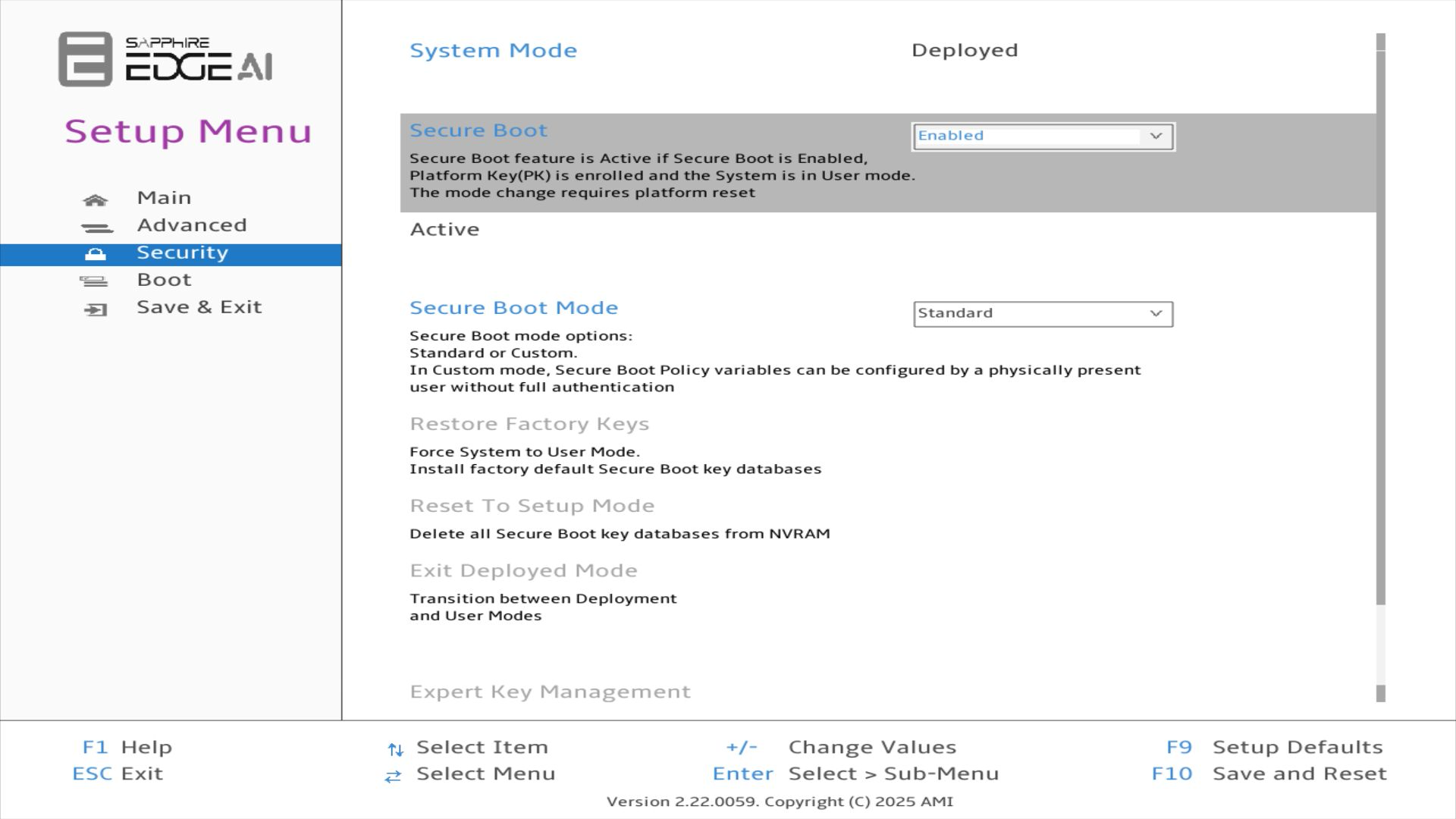This screenshot has width=1456, height=819.
Task: Select Exit Deployed Mode option
Action: [523, 571]
